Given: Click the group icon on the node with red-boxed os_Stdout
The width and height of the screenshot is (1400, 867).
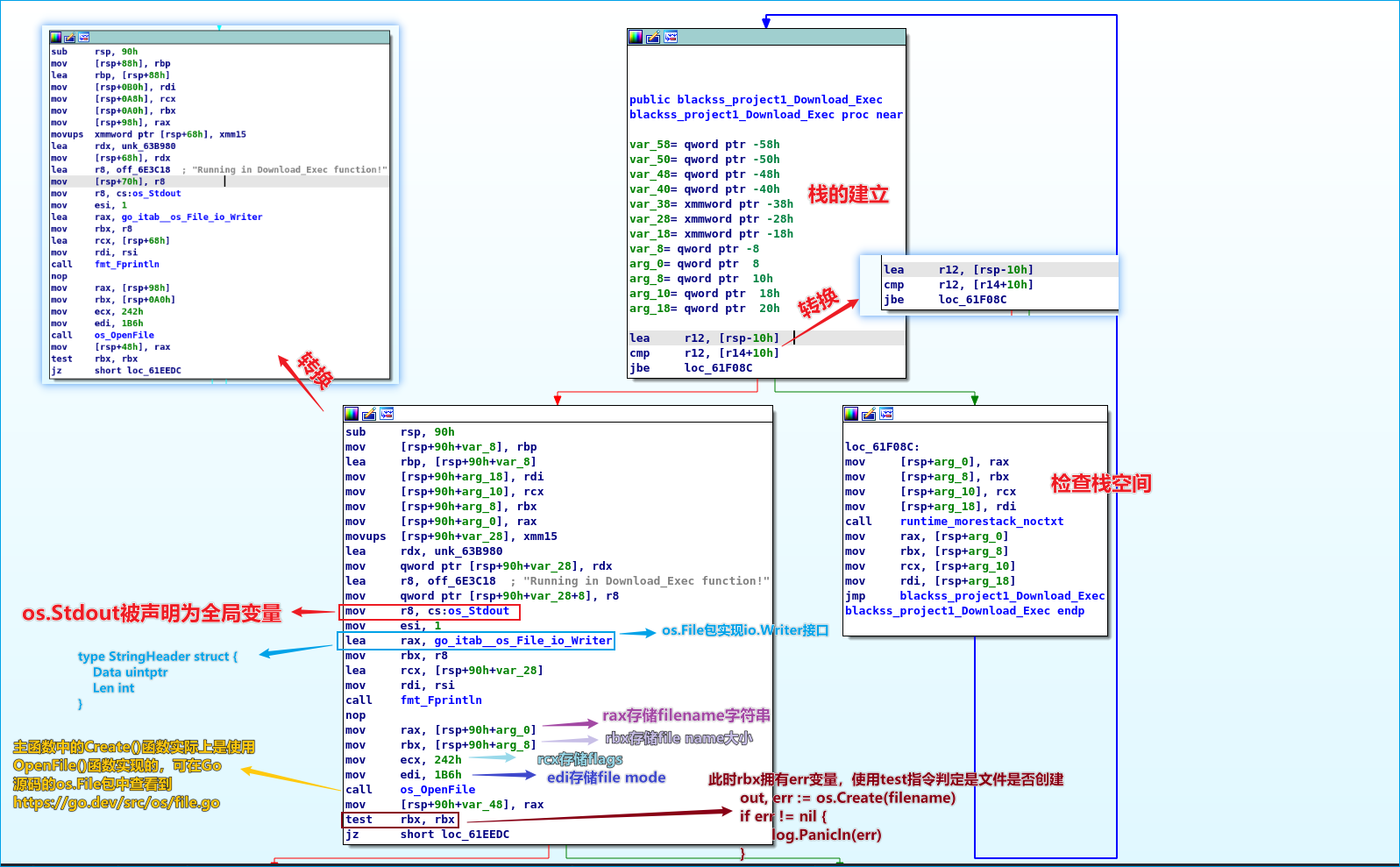Looking at the screenshot, I should (x=387, y=414).
